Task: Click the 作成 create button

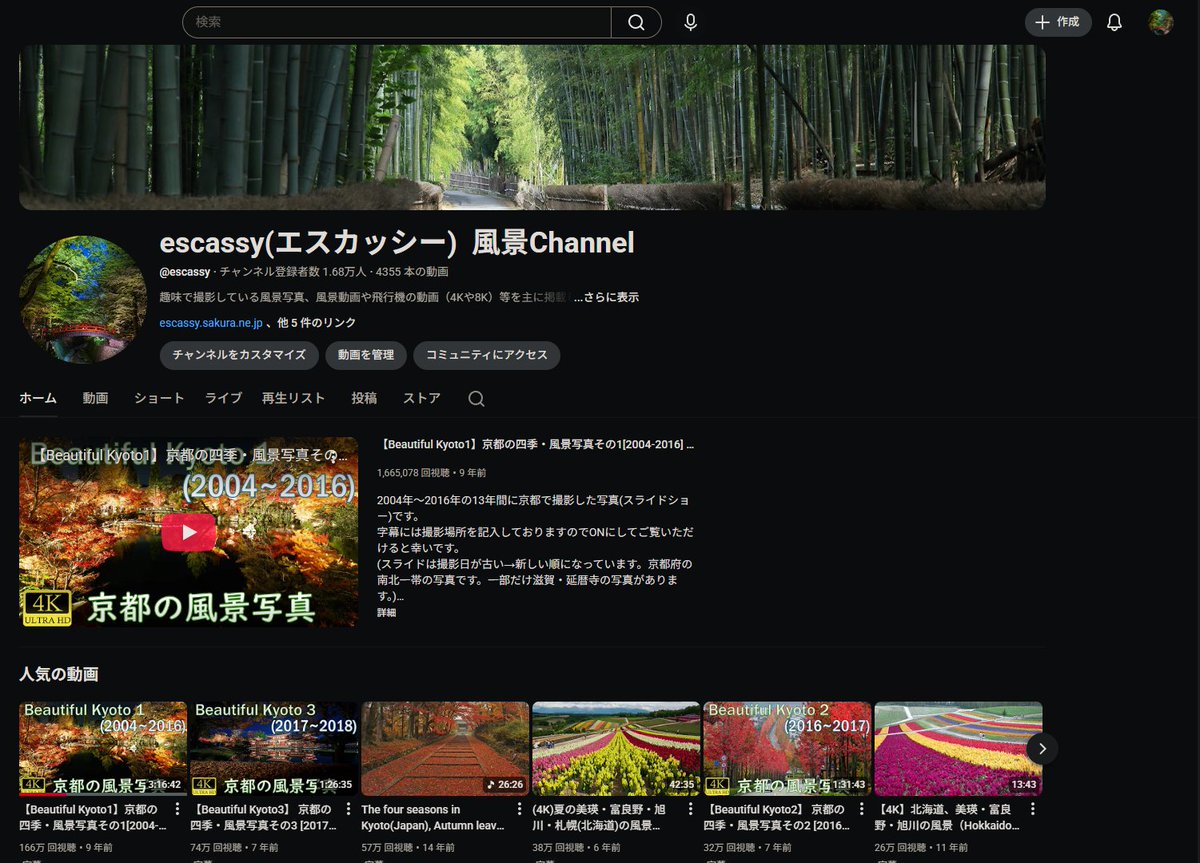Action: pos(1058,22)
